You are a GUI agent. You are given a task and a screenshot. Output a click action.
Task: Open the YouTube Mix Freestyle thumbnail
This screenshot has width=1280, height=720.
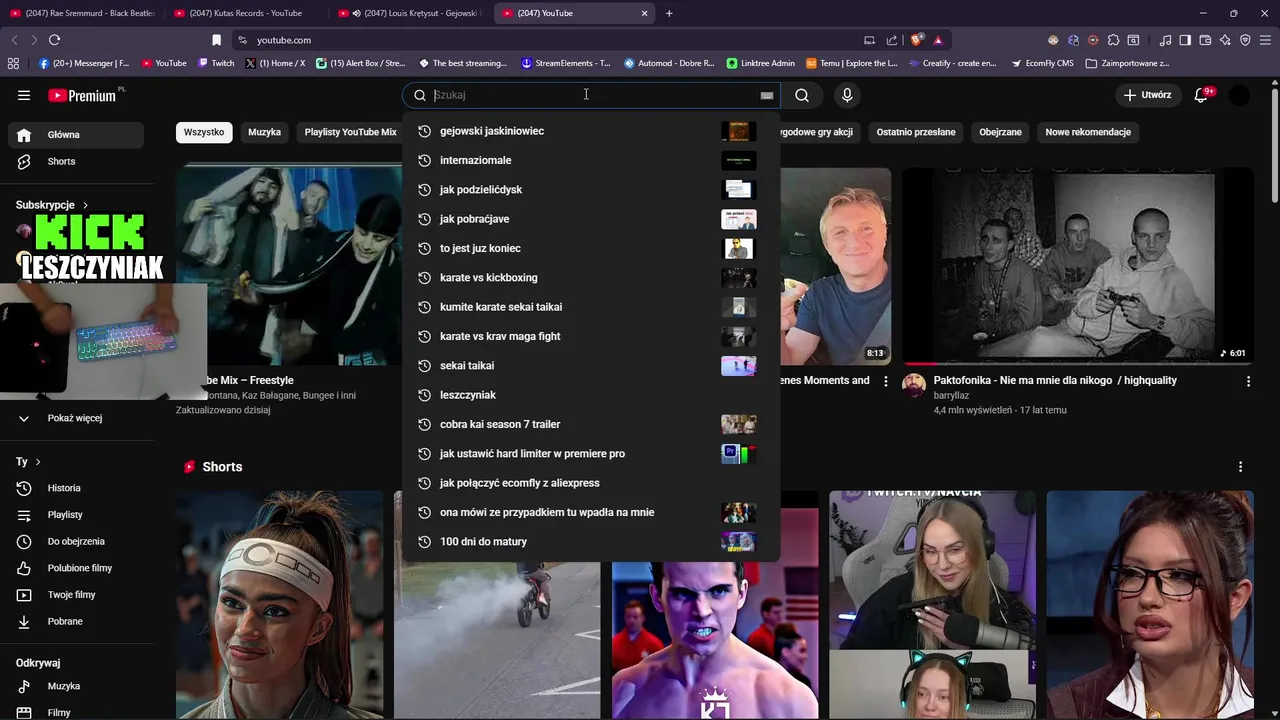point(289,266)
